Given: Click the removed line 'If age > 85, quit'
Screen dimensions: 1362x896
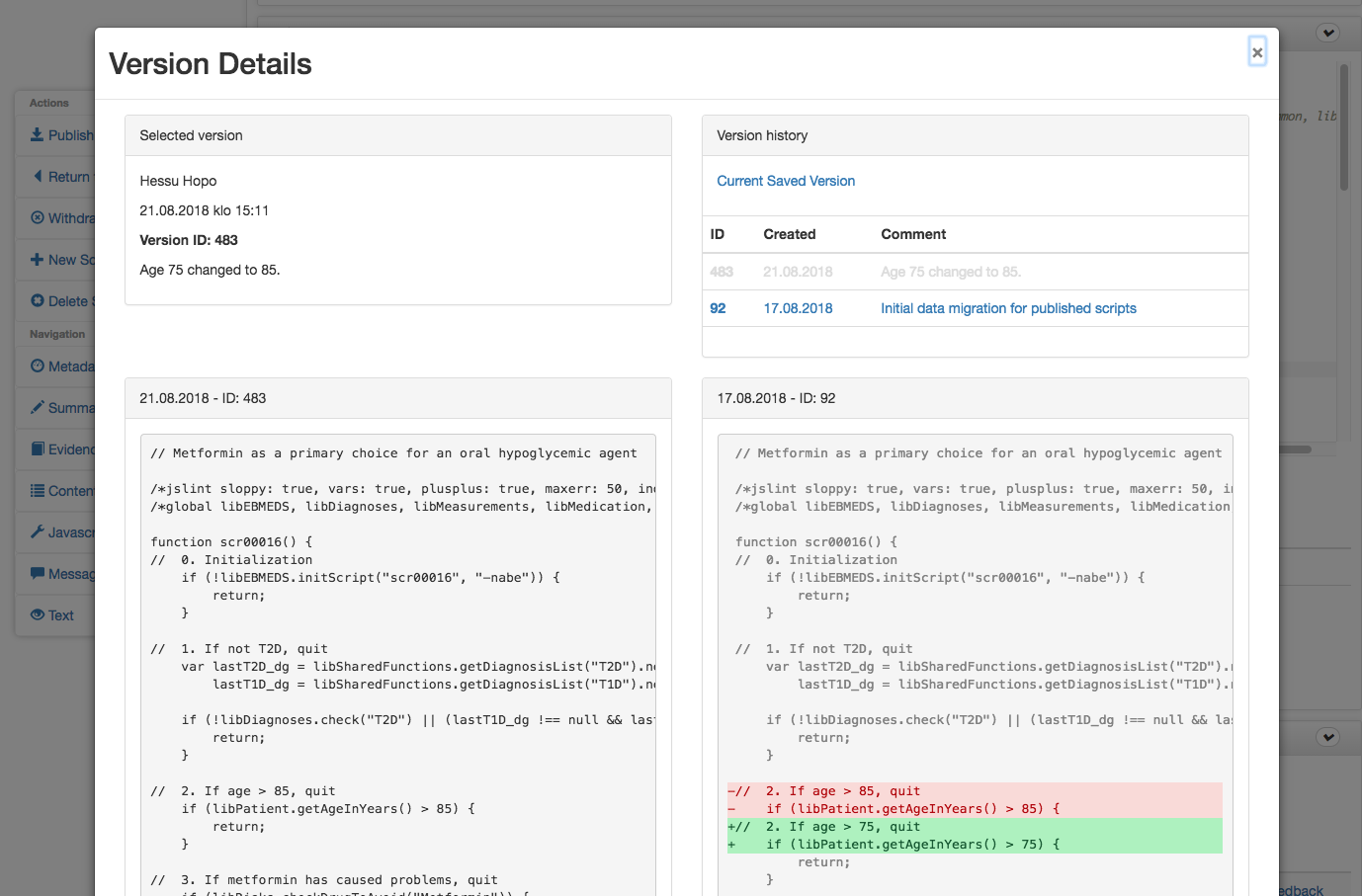Looking at the screenshot, I should [x=975, y=791].
